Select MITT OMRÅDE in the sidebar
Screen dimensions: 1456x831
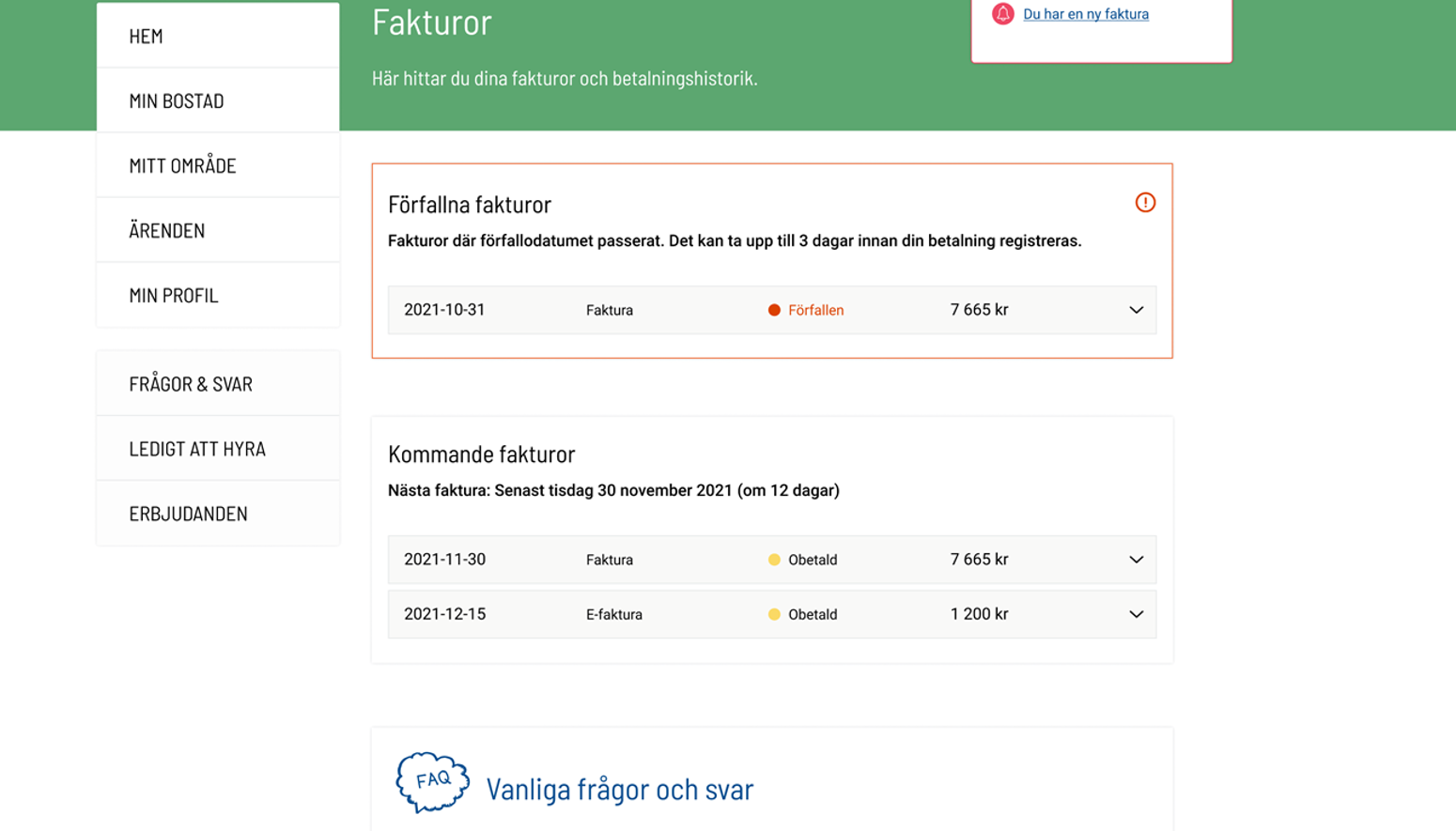(182, 166)
